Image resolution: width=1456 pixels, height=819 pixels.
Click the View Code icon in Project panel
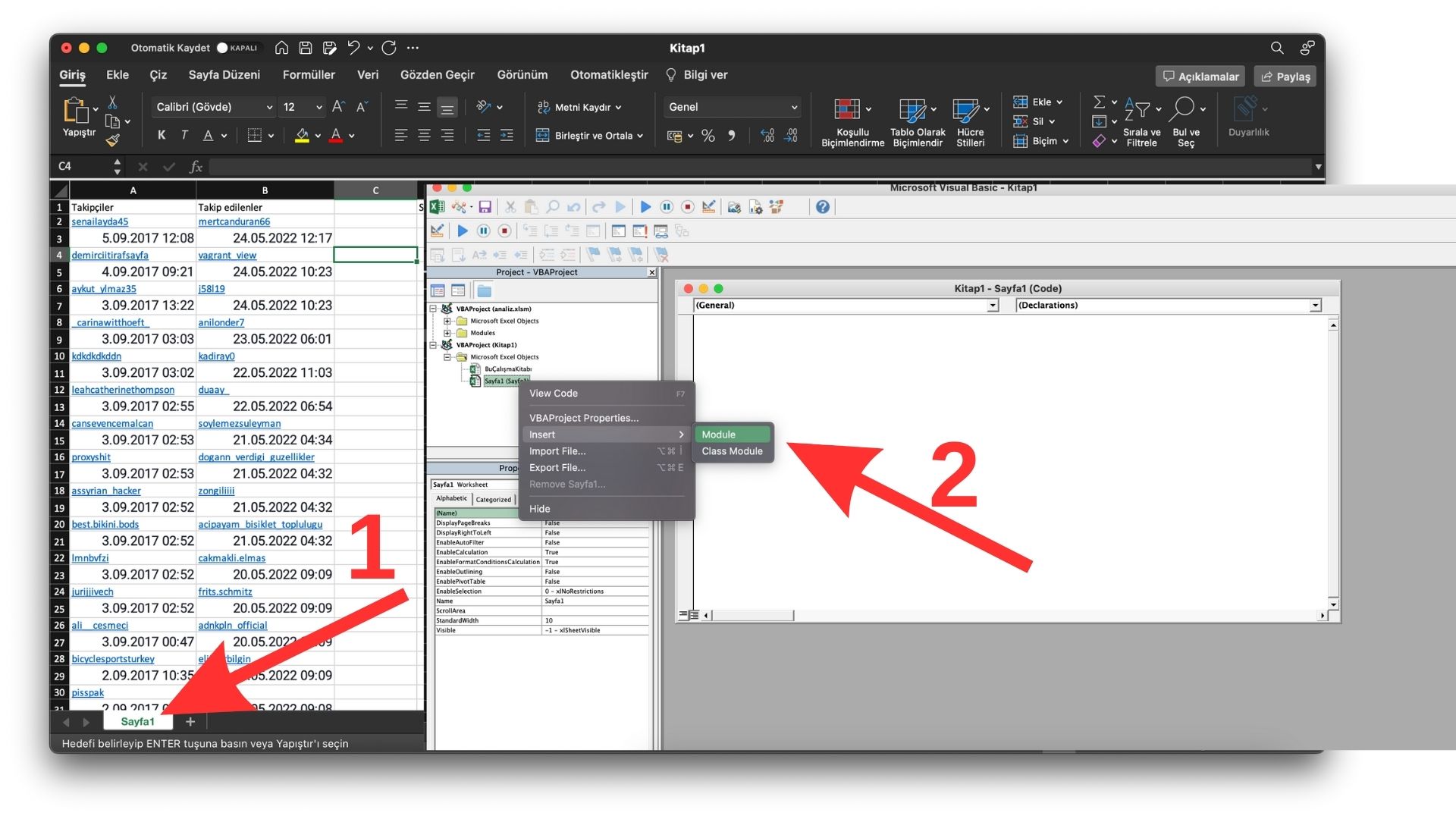coord(438,290)
